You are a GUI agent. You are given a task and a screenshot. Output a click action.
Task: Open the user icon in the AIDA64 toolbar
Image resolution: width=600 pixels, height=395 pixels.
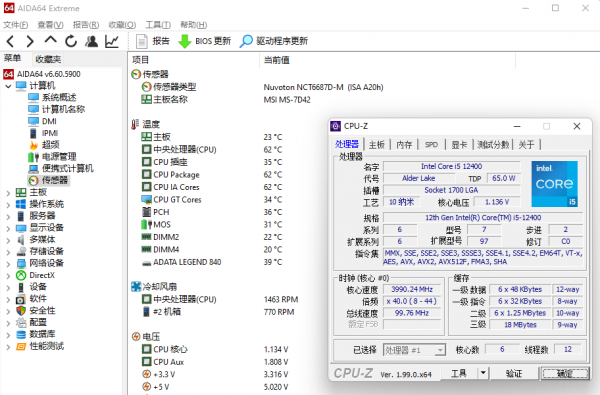click(x=91, y=41)
